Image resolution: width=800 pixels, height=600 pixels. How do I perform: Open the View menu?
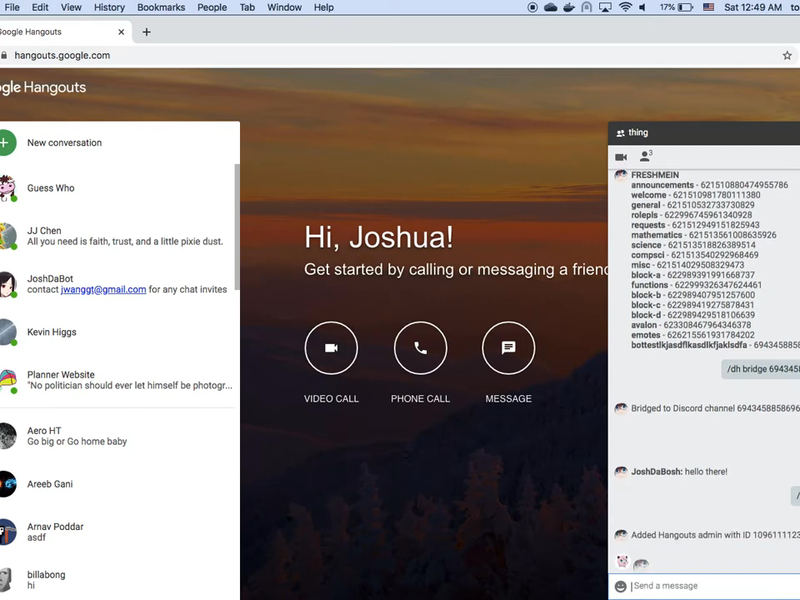click(x=71, y=7)
